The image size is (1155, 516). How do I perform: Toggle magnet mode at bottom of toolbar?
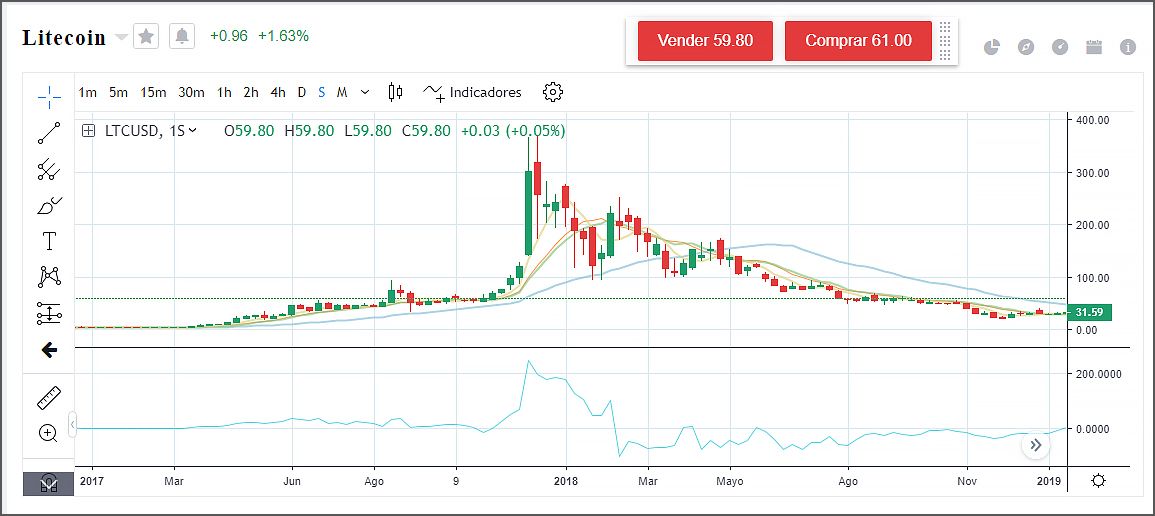49,483
